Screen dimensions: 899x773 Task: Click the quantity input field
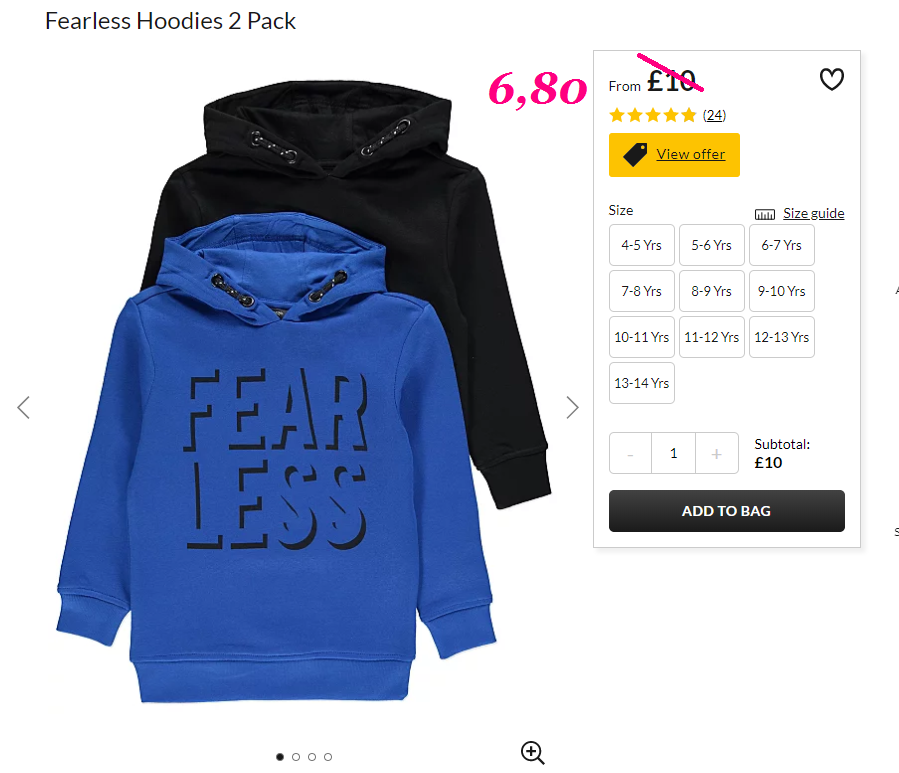click(674, 454)
